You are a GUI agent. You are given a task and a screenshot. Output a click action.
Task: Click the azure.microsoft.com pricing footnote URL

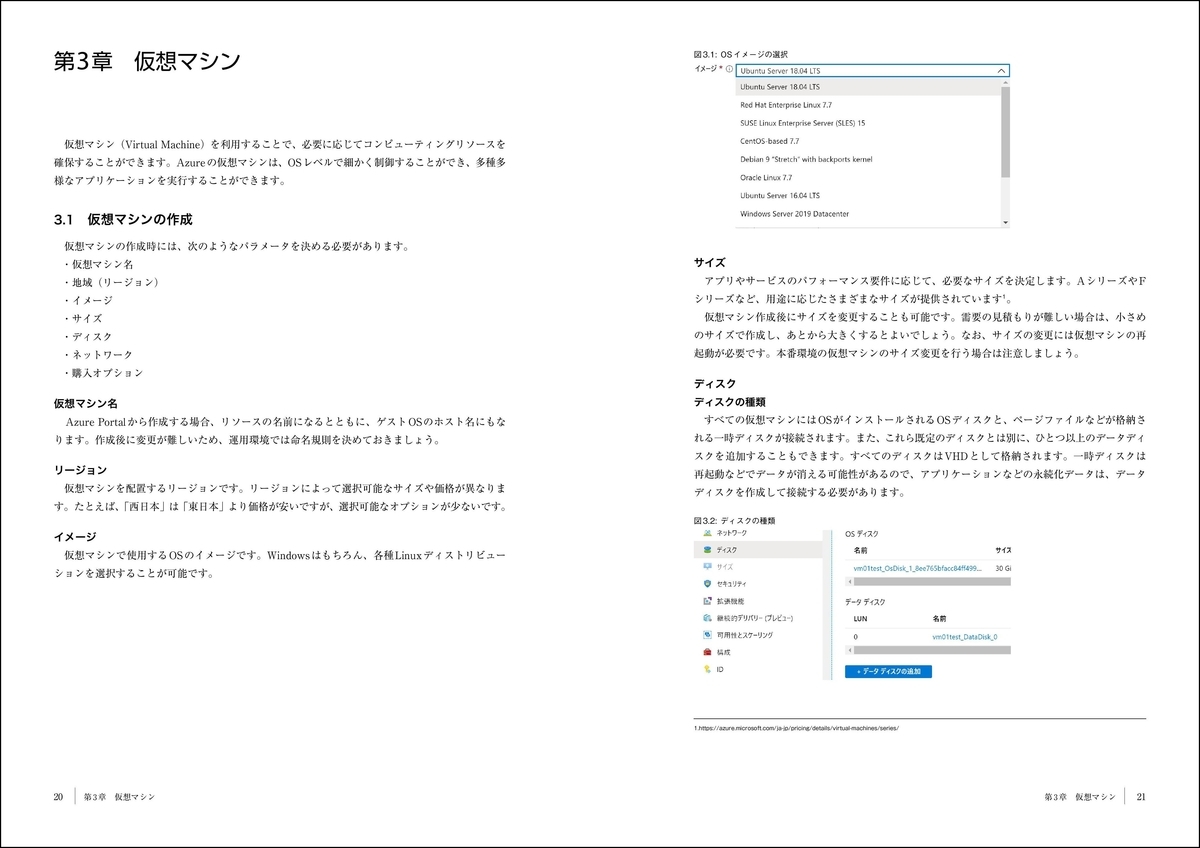tap(798, 728)
